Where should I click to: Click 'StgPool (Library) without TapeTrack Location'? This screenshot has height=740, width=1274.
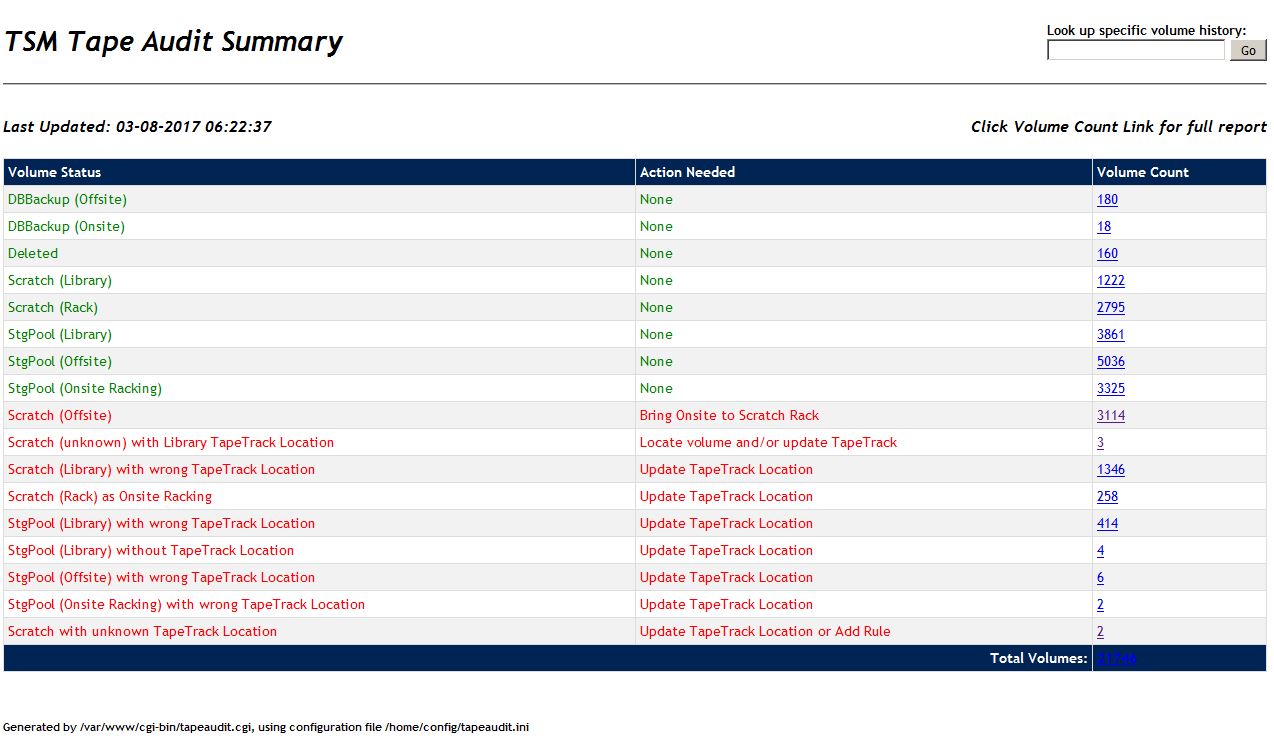[151, 551]
